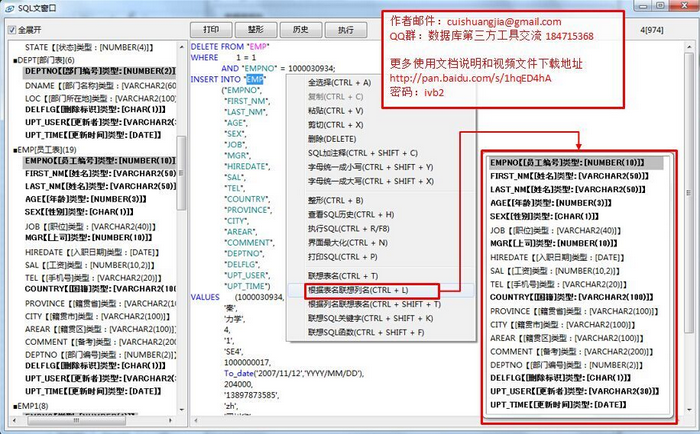Click highlighted EMP in INSERT INTO line
The image size is (700, 434).
(x=255, y=79)
